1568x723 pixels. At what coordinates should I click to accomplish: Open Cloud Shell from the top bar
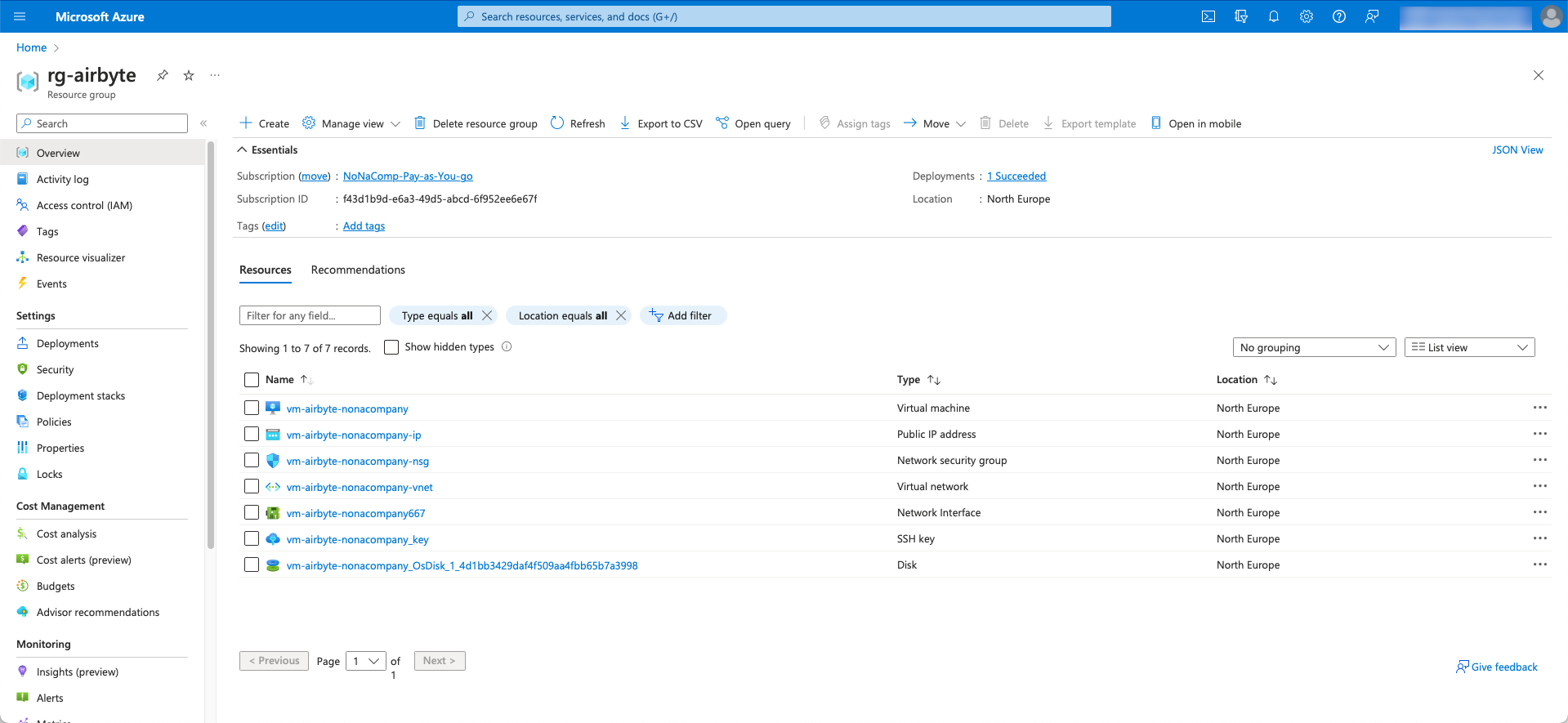1208,16
